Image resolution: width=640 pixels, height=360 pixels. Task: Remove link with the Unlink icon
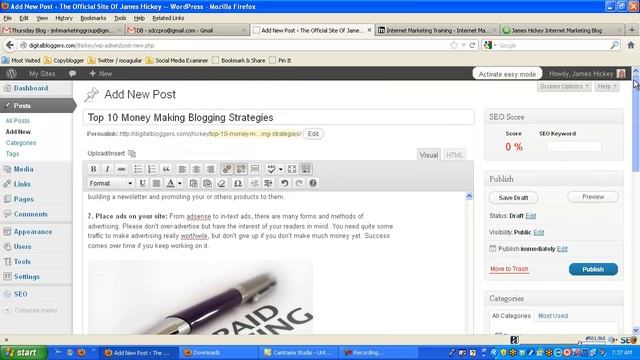click(241, 169)
